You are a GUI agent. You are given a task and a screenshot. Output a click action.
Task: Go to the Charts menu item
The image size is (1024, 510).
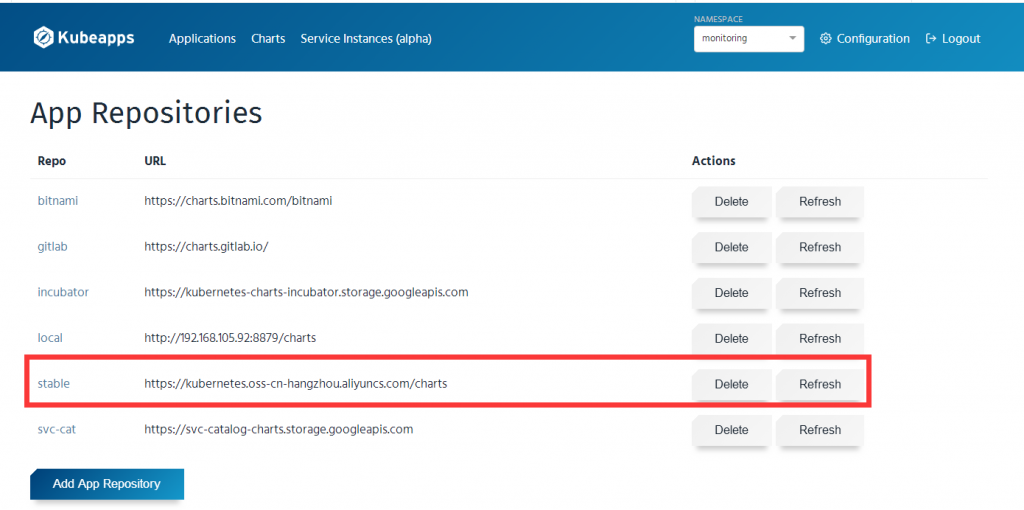tap(268, 39)
